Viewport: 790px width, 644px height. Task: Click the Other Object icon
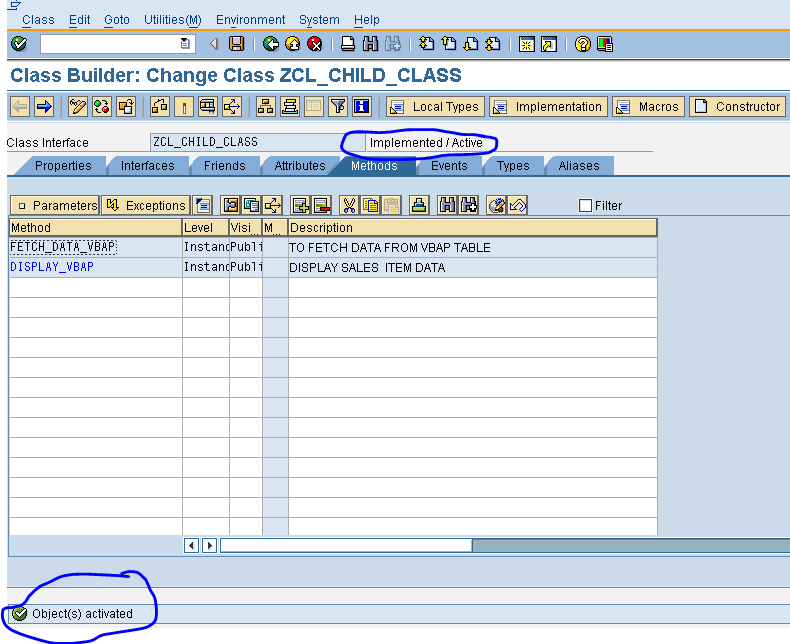coord(126,107)
